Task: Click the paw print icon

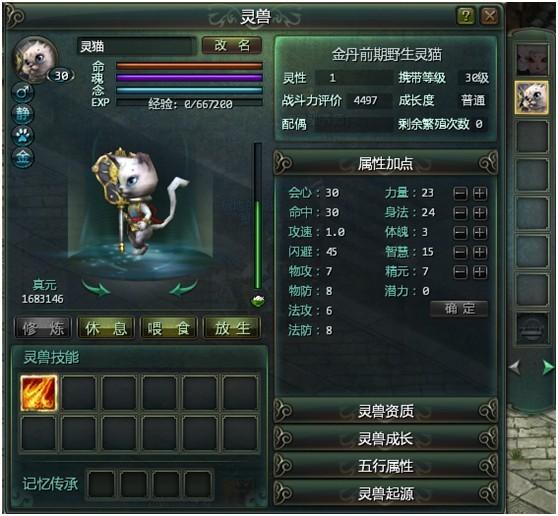Action: click(x=23, y=136)
